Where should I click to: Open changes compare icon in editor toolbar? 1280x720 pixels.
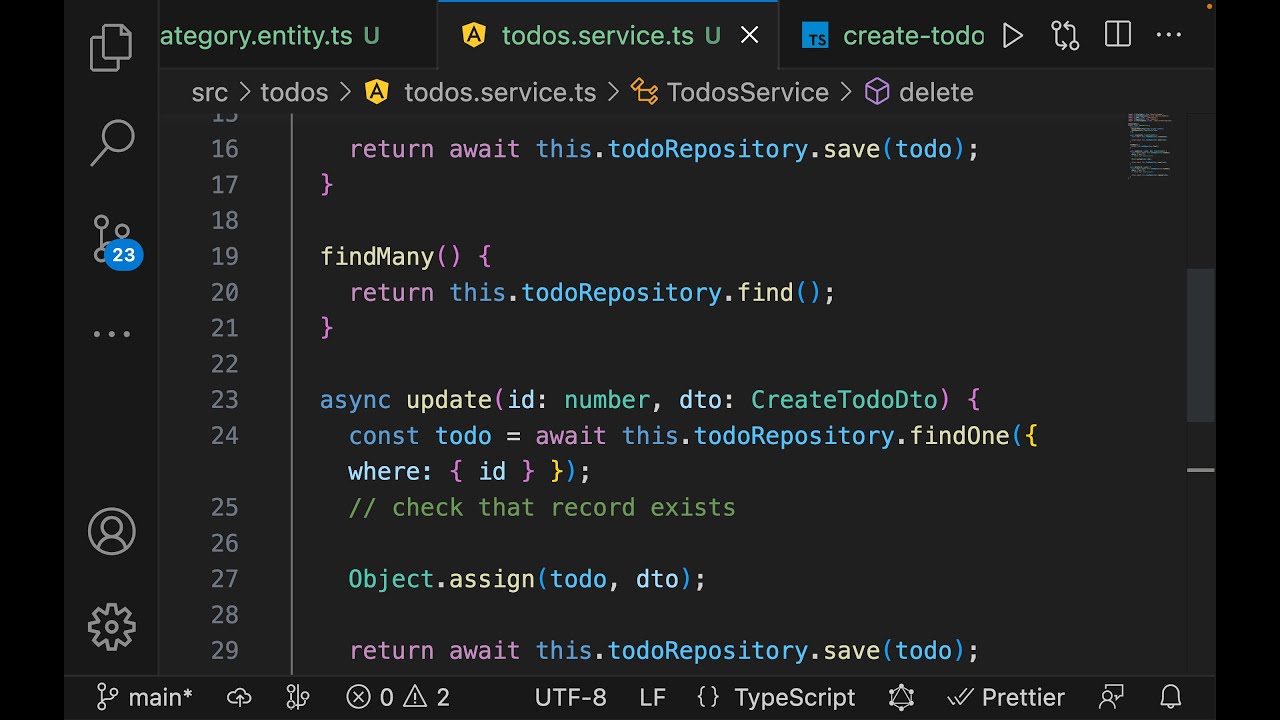pos(1065,36)
